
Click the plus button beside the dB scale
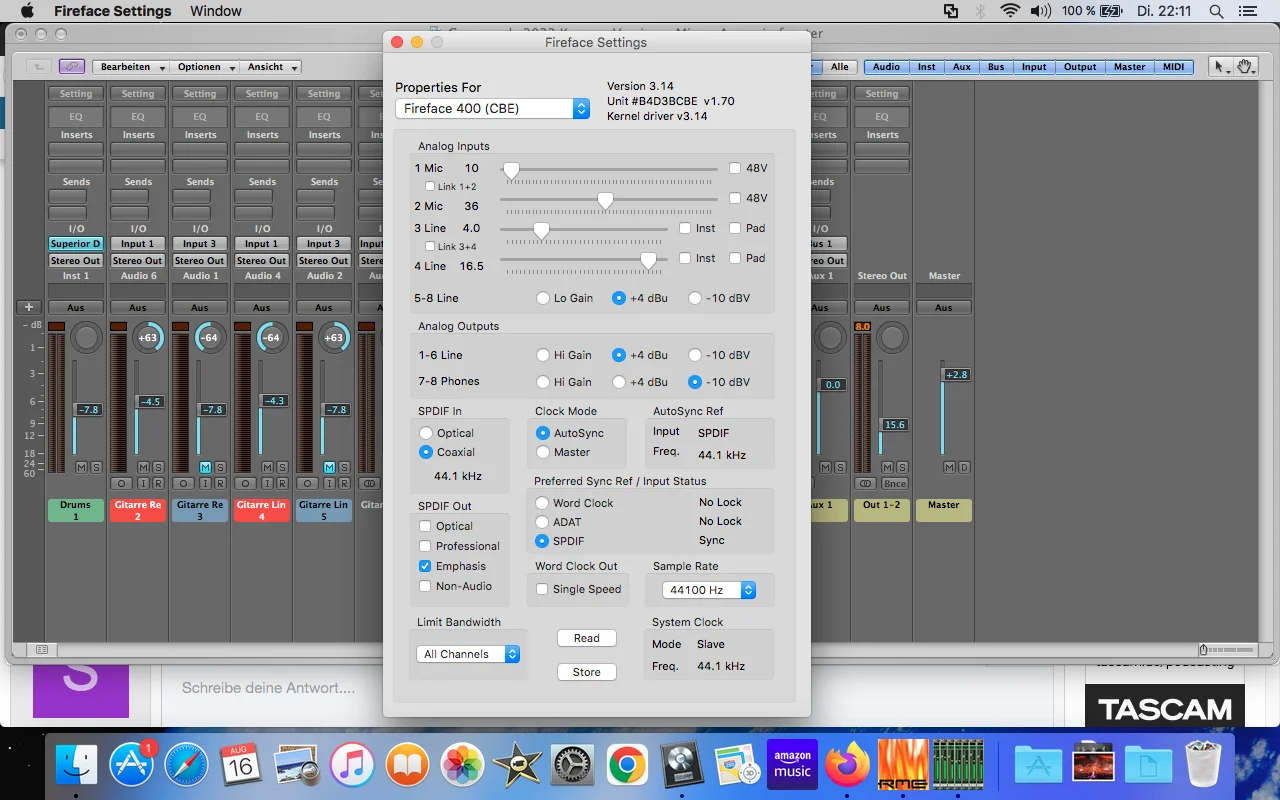(x=29, y=307)
